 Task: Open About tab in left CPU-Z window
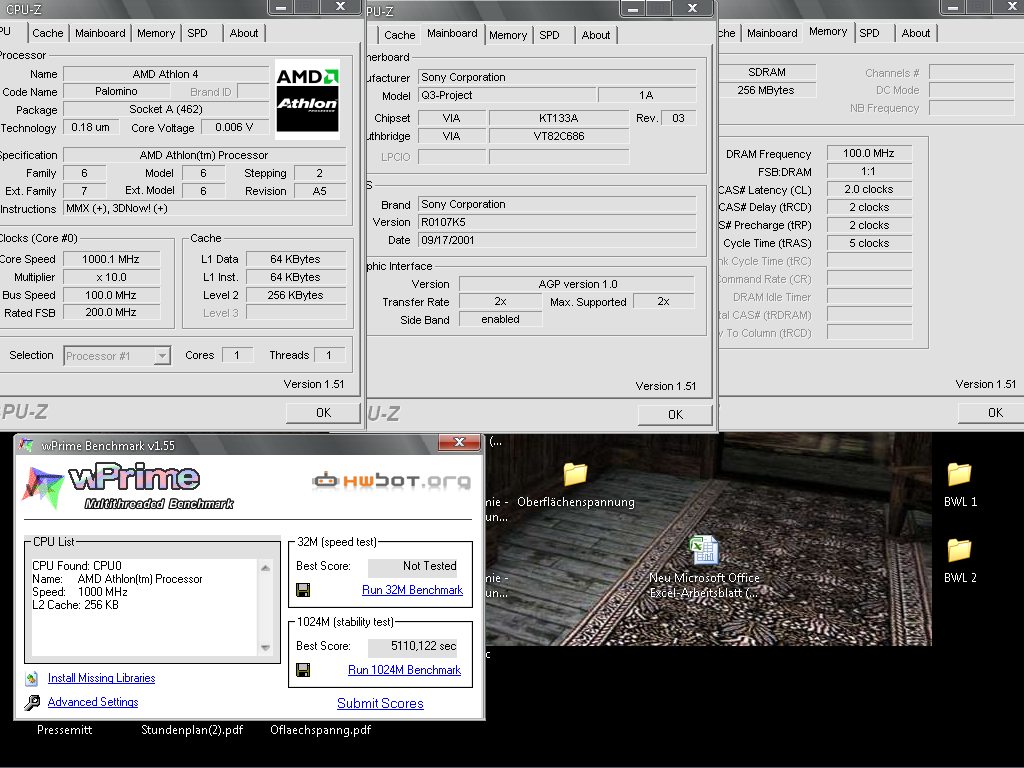point(244,33)
